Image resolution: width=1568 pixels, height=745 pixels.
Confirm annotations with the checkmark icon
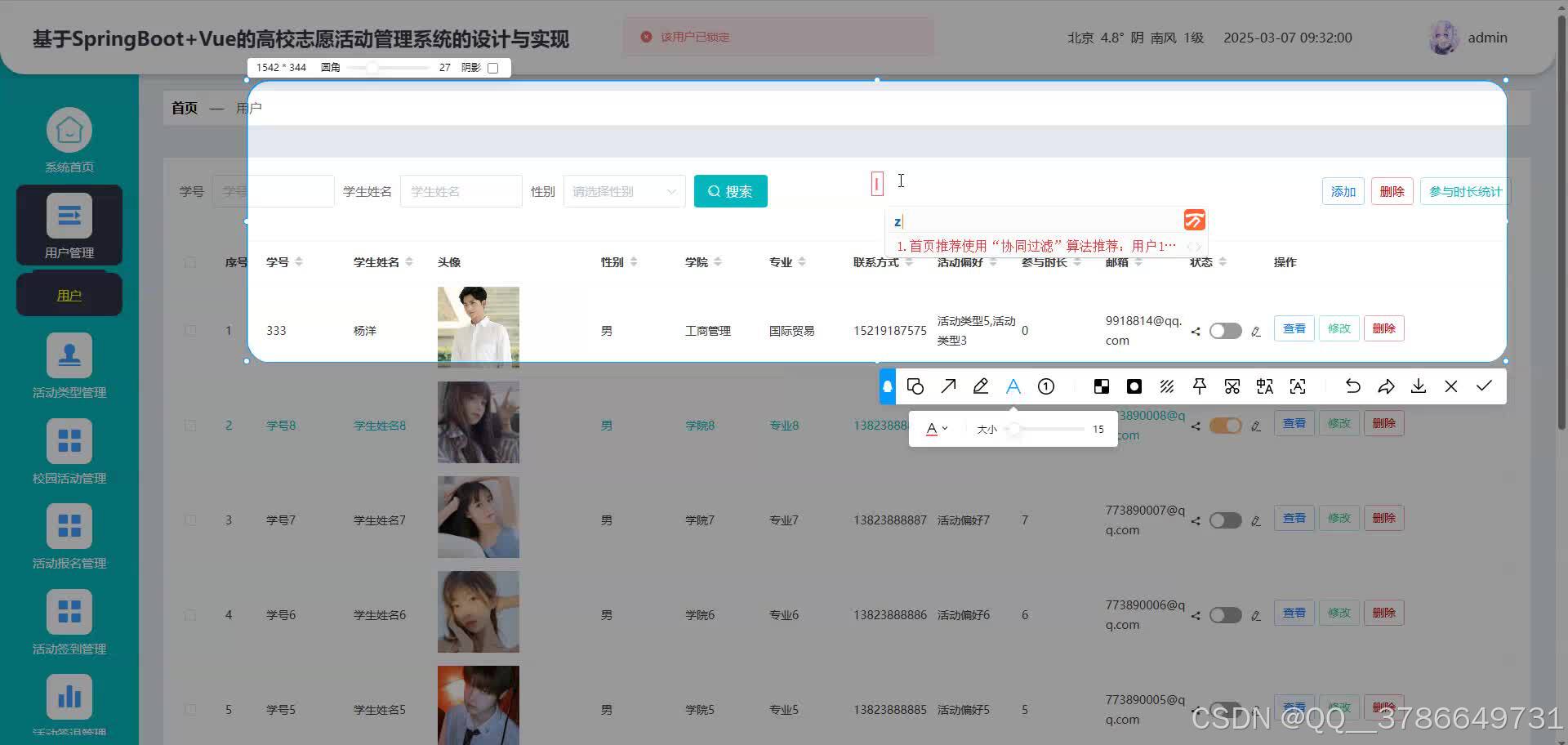coord(1484,386)
